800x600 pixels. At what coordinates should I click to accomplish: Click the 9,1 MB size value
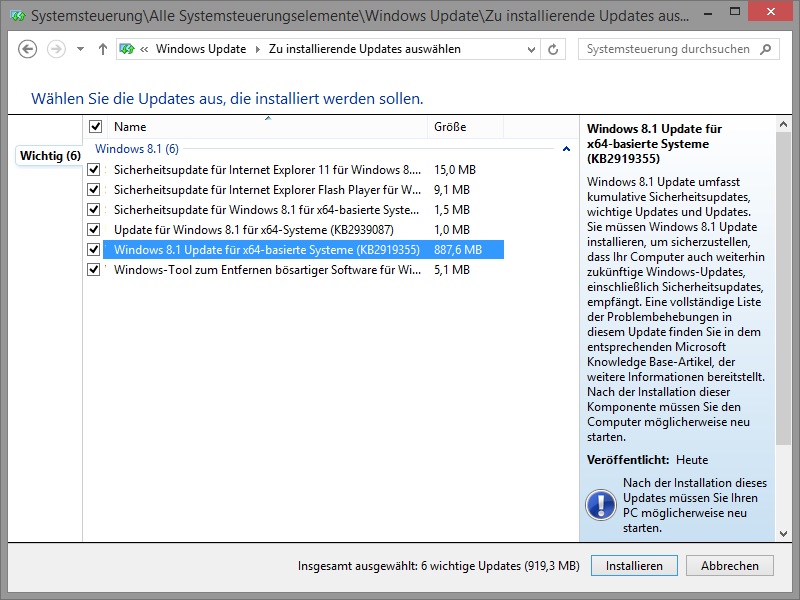coord(452,189)
